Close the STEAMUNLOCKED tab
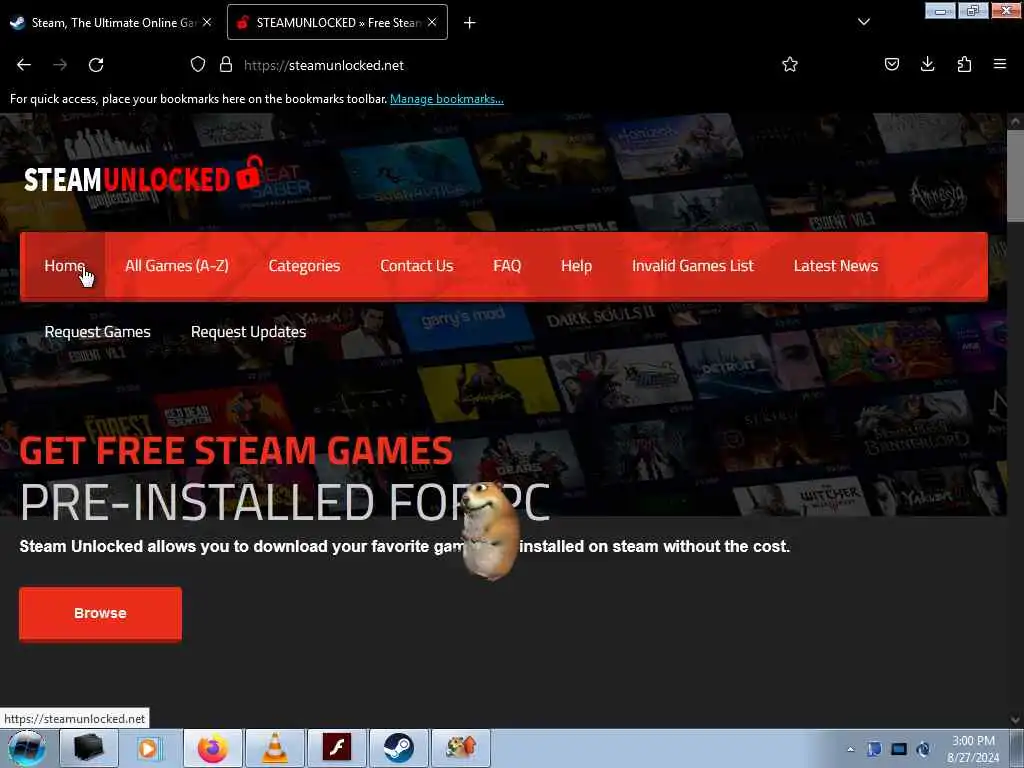 tap(432, 22)
